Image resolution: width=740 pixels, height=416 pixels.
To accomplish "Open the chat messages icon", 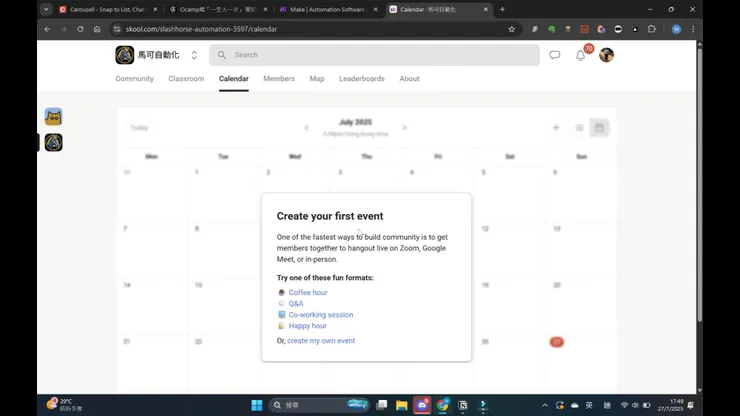I will coord(555,55).
